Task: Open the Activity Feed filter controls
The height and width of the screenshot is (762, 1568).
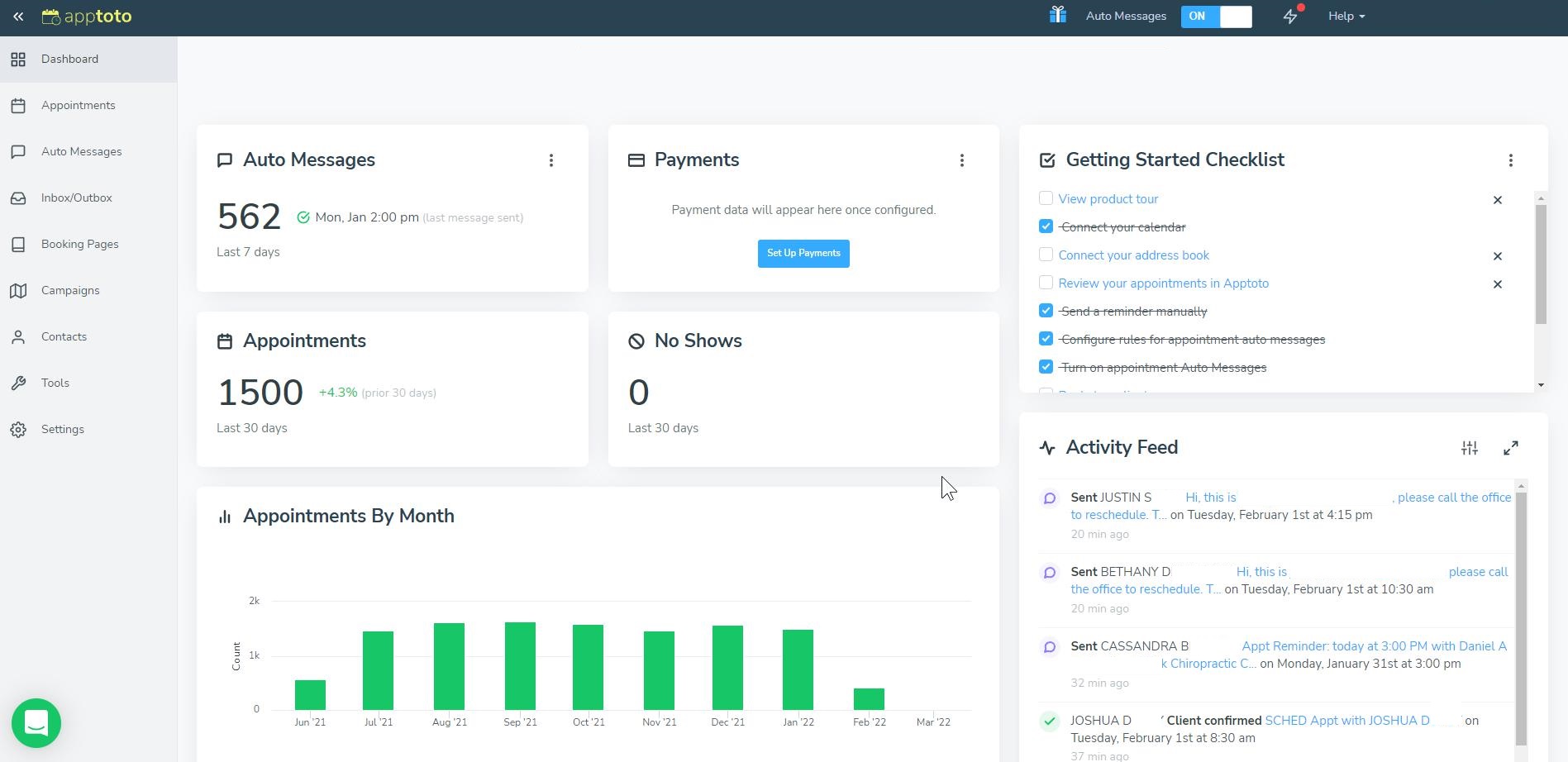Action: (x=1469, y=447)
